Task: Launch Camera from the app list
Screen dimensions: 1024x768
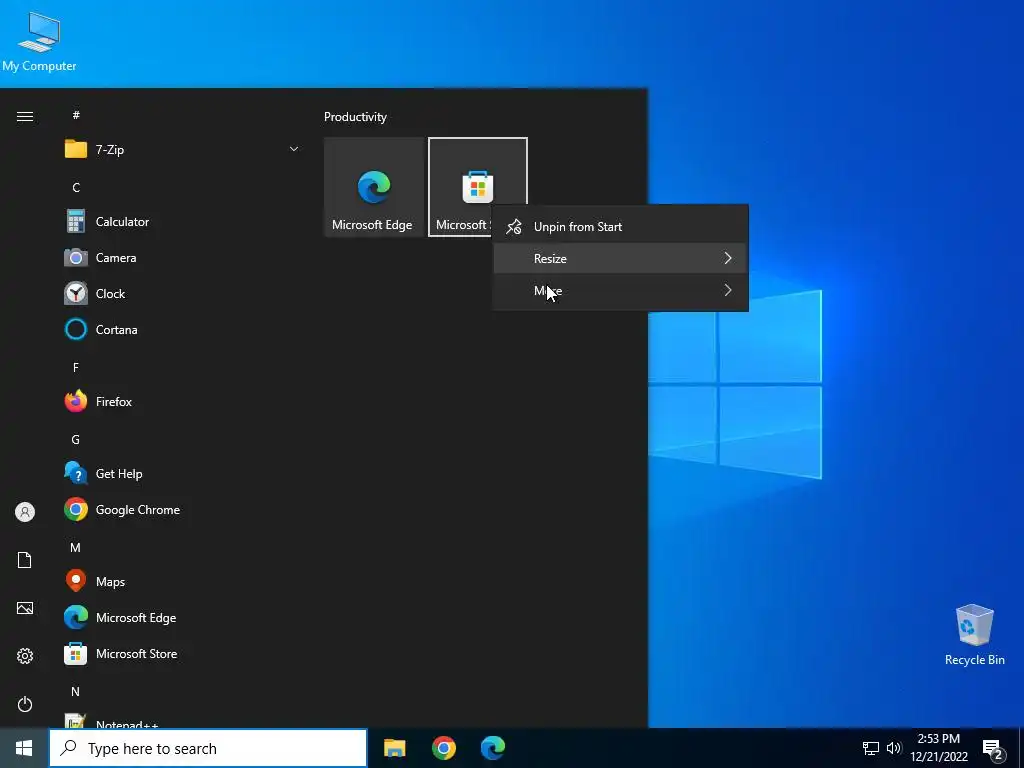Action: (183, 257)
